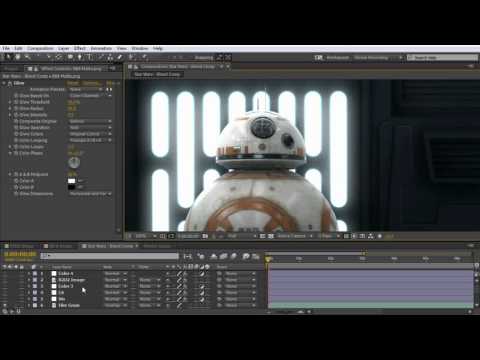Screen dimensions: 480x360
Task: Open the Active Camera view dropdown
Action: click(295, 236)
